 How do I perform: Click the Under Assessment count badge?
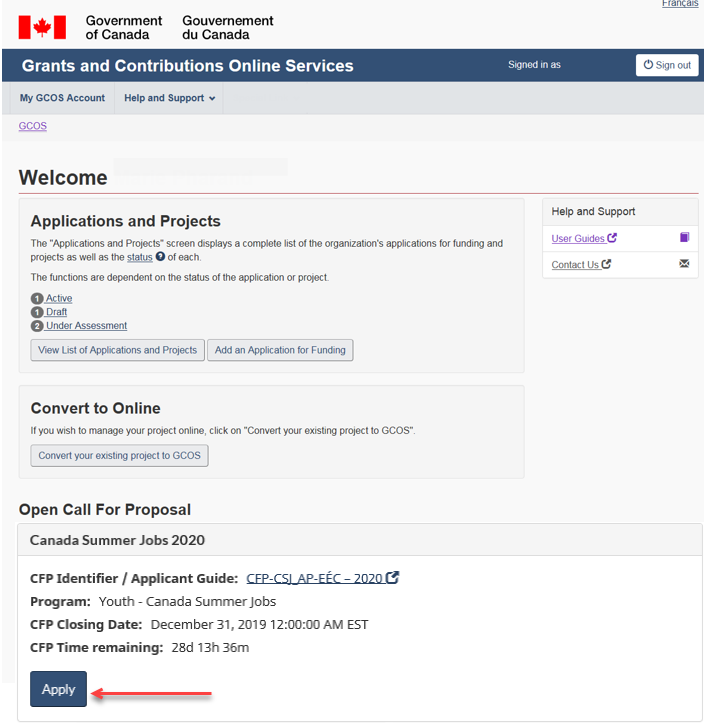click(37, 325)
